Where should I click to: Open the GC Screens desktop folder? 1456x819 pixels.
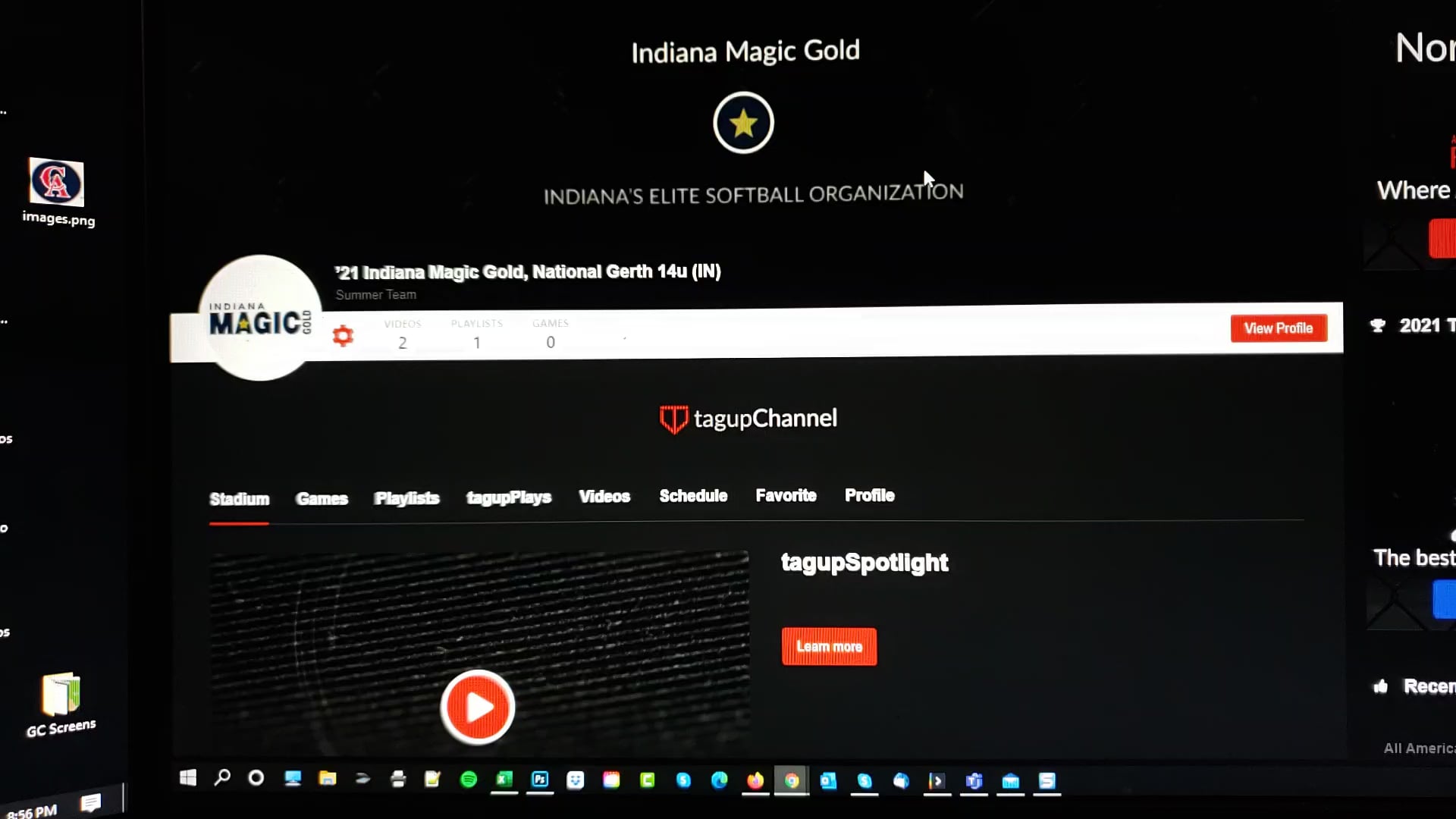[x=61, y=695]
